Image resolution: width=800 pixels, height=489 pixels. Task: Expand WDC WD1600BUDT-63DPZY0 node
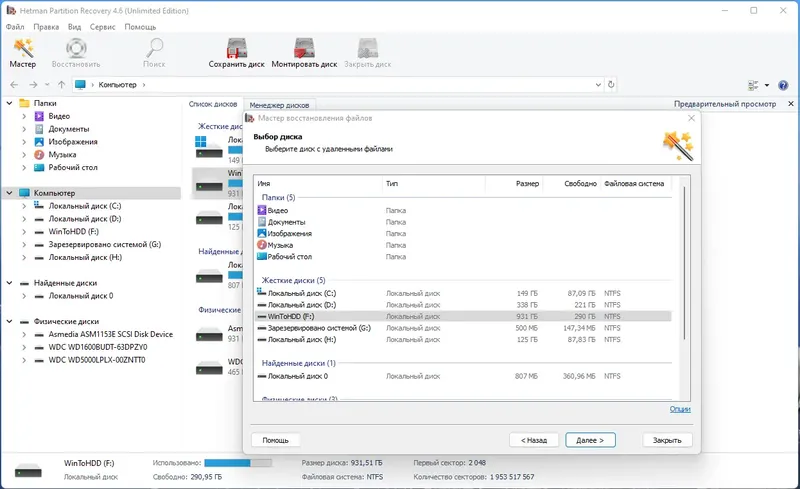[x=24, y=347]
